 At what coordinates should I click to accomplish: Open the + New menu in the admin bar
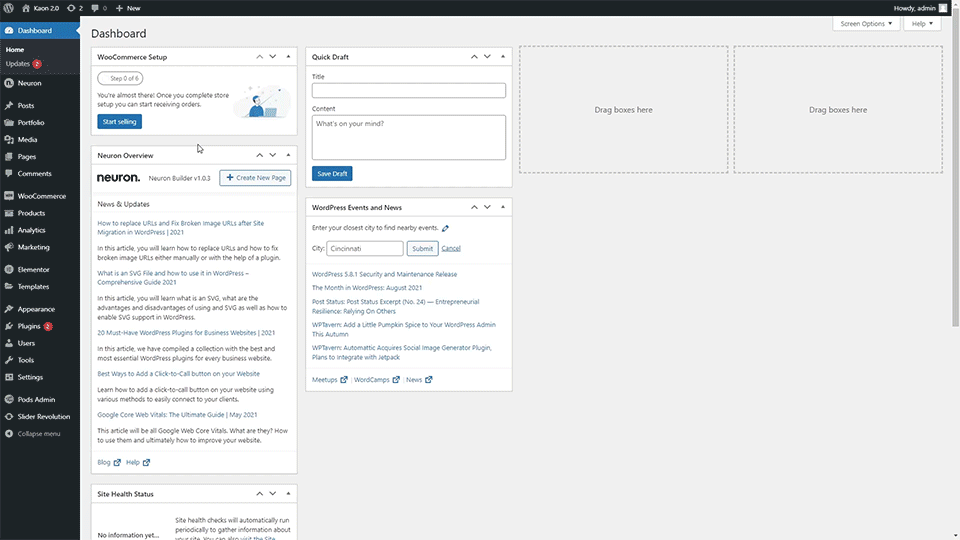[128, 8]
